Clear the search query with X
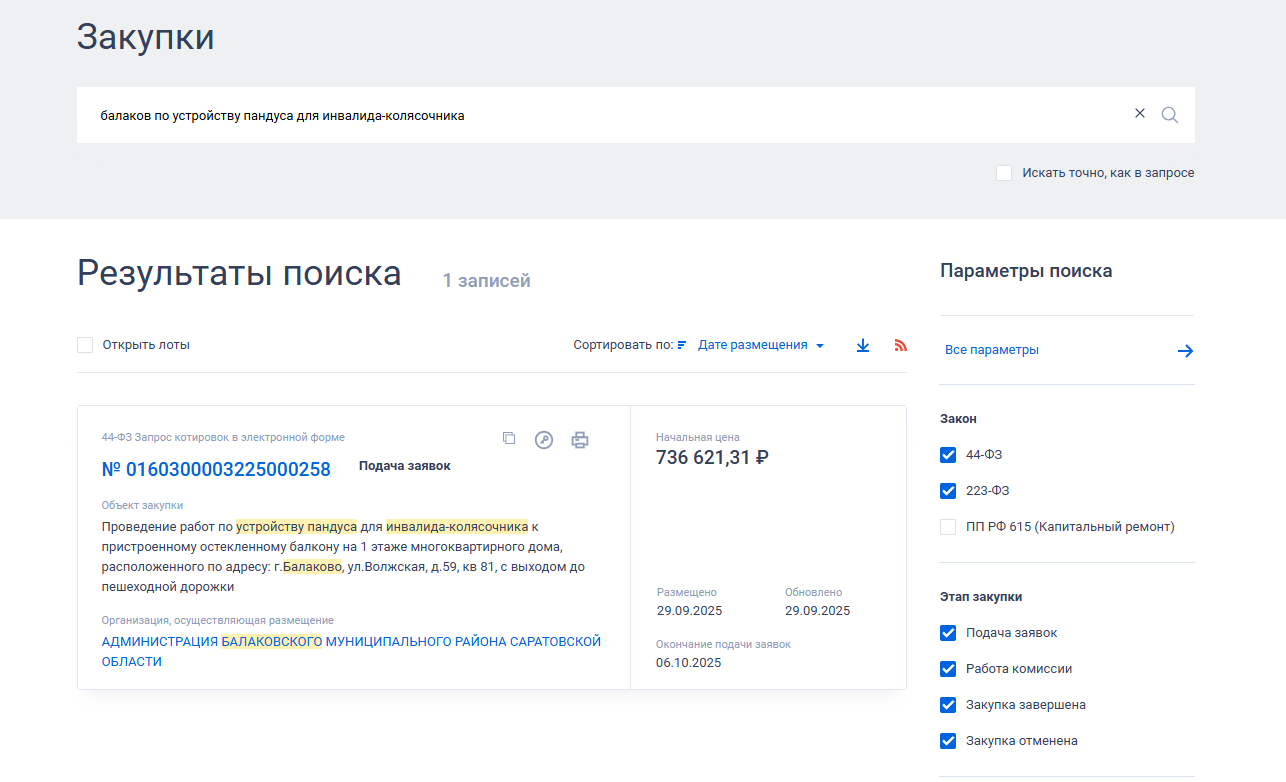 point(1139,114)
